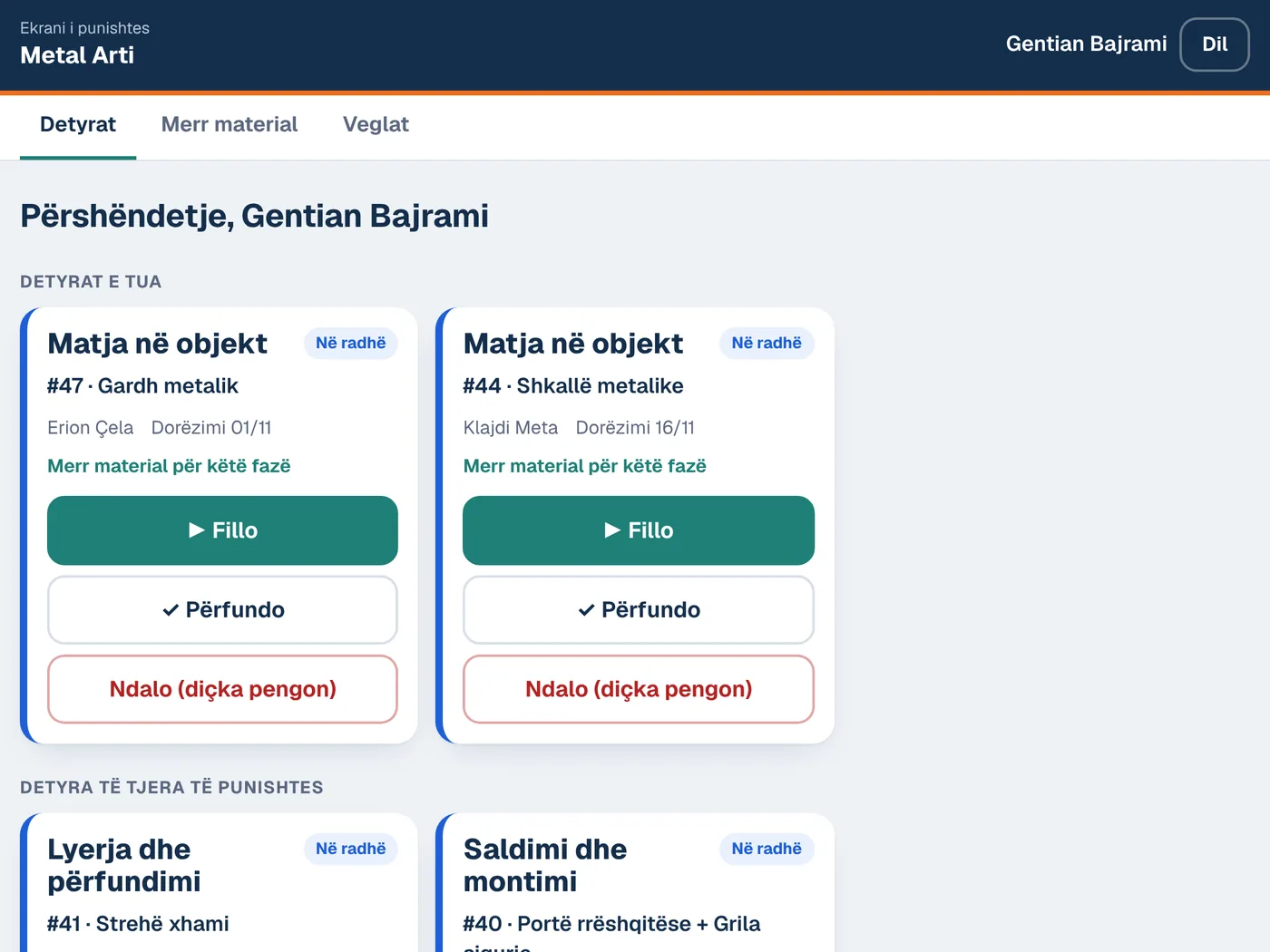This screenshot has width=1270, height=952.
Task: Click the 'DETYRAT E TUA' section label
Action: coord(91,282)
